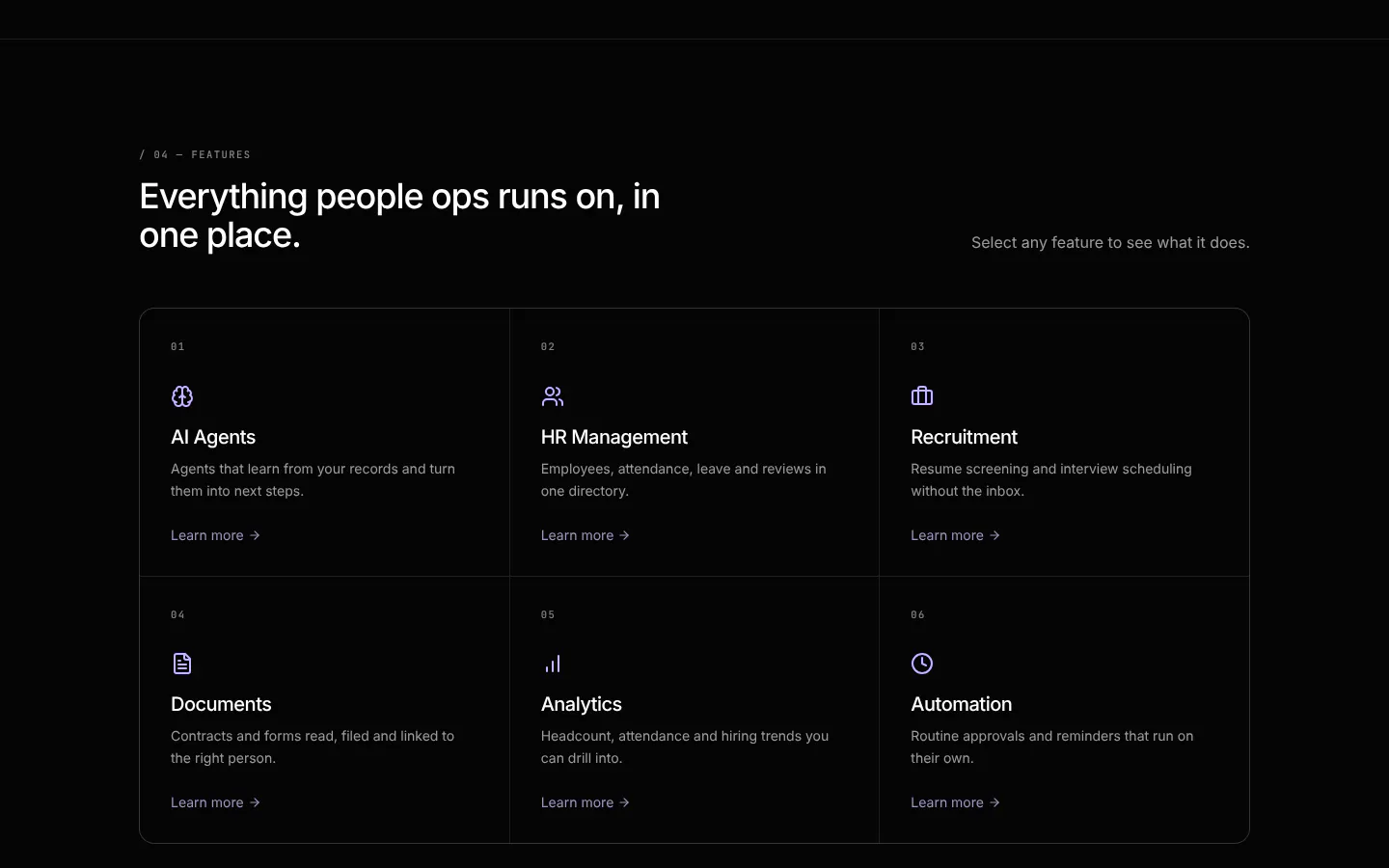The width and height of the screenshot is (1389, 868).
Task: Select the Recruitment card title
Action: click(x=964, y=437)
